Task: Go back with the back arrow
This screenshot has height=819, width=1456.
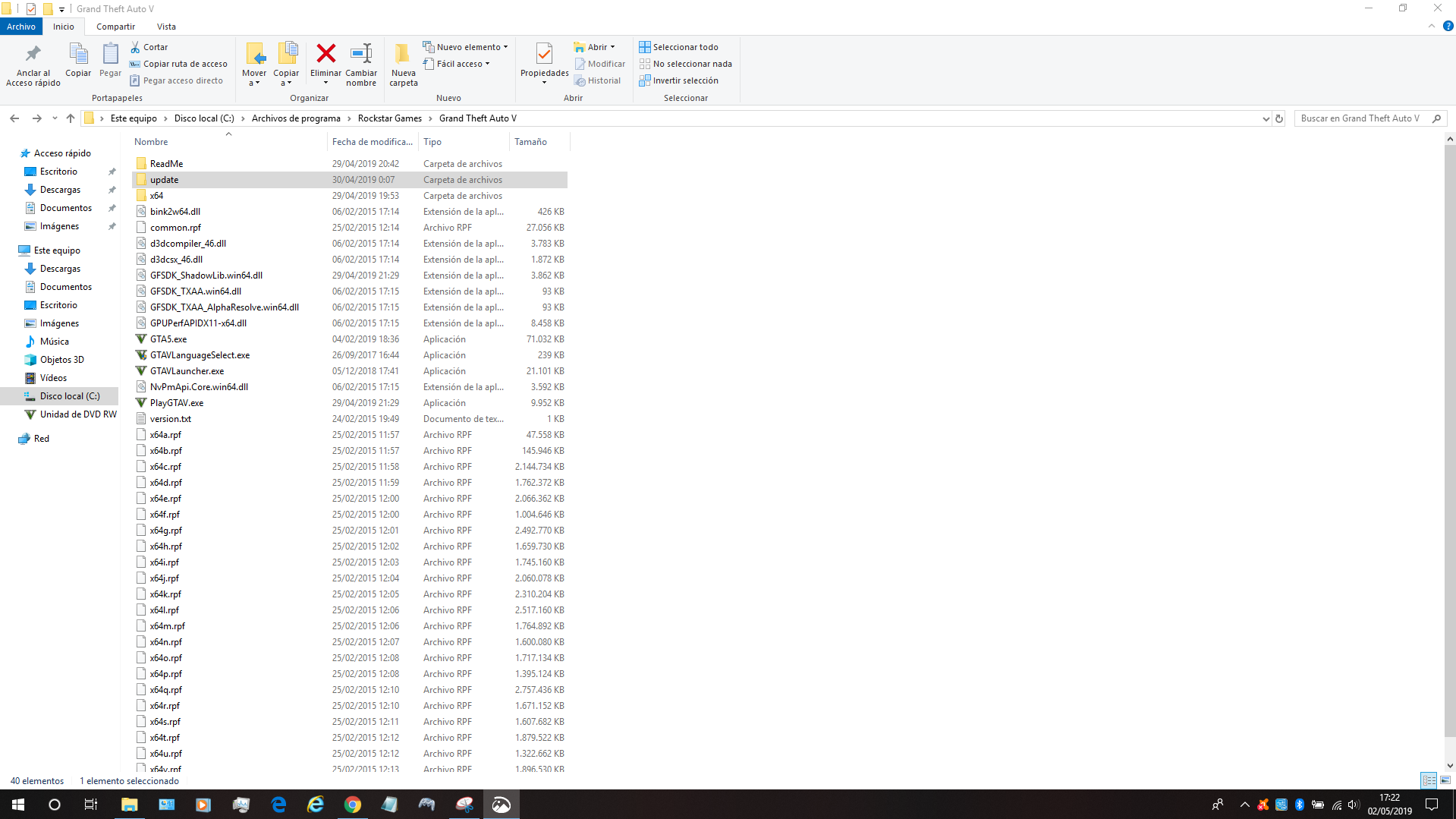Action: (14, 118)
